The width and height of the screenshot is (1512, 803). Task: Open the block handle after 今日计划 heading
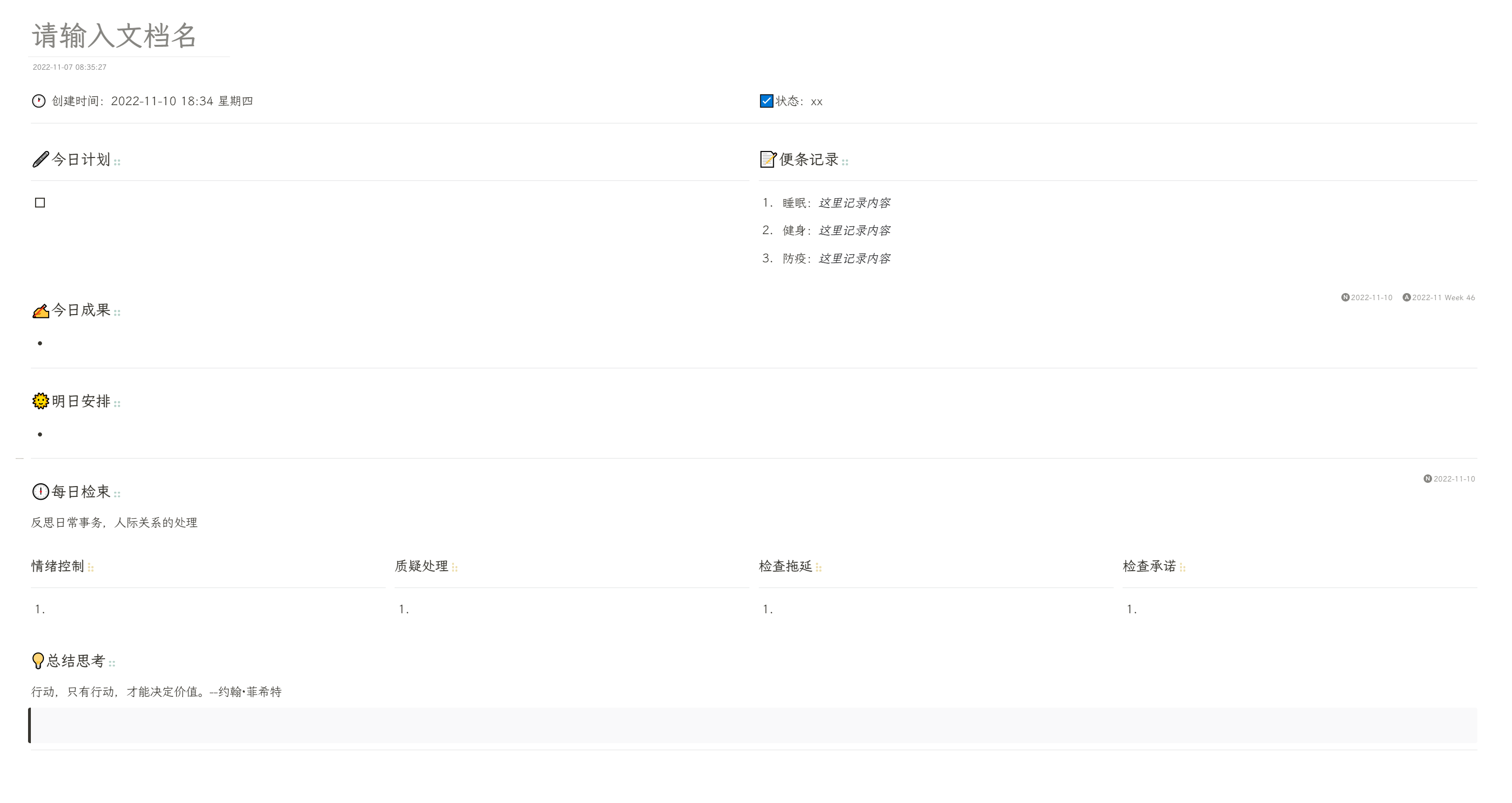(x=117, y=163)
